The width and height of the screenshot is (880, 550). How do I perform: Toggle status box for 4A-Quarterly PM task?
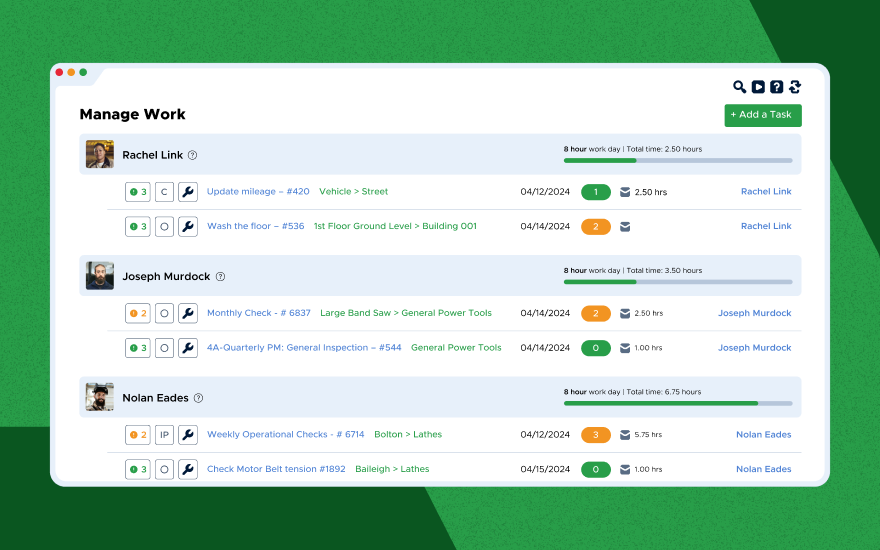point(165,348)
